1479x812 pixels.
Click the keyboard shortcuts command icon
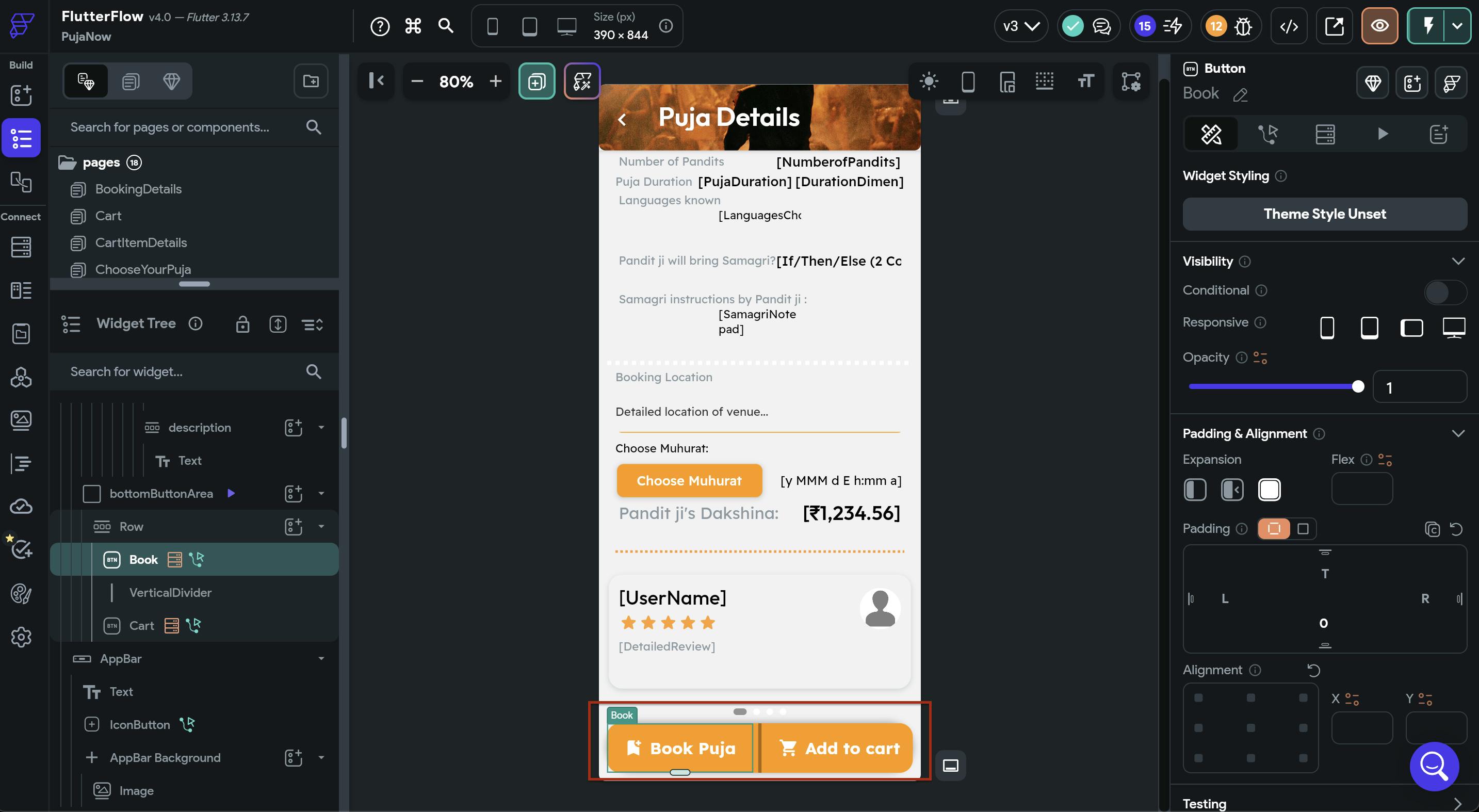click(x=413, y=26)
